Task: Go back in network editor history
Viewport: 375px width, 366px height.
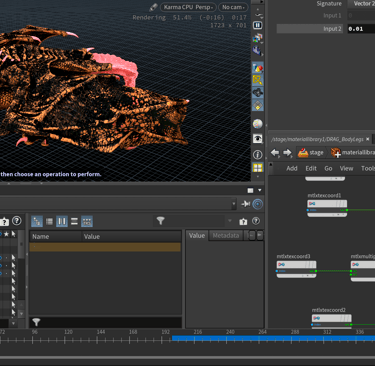Action: [x=275, y=153]
